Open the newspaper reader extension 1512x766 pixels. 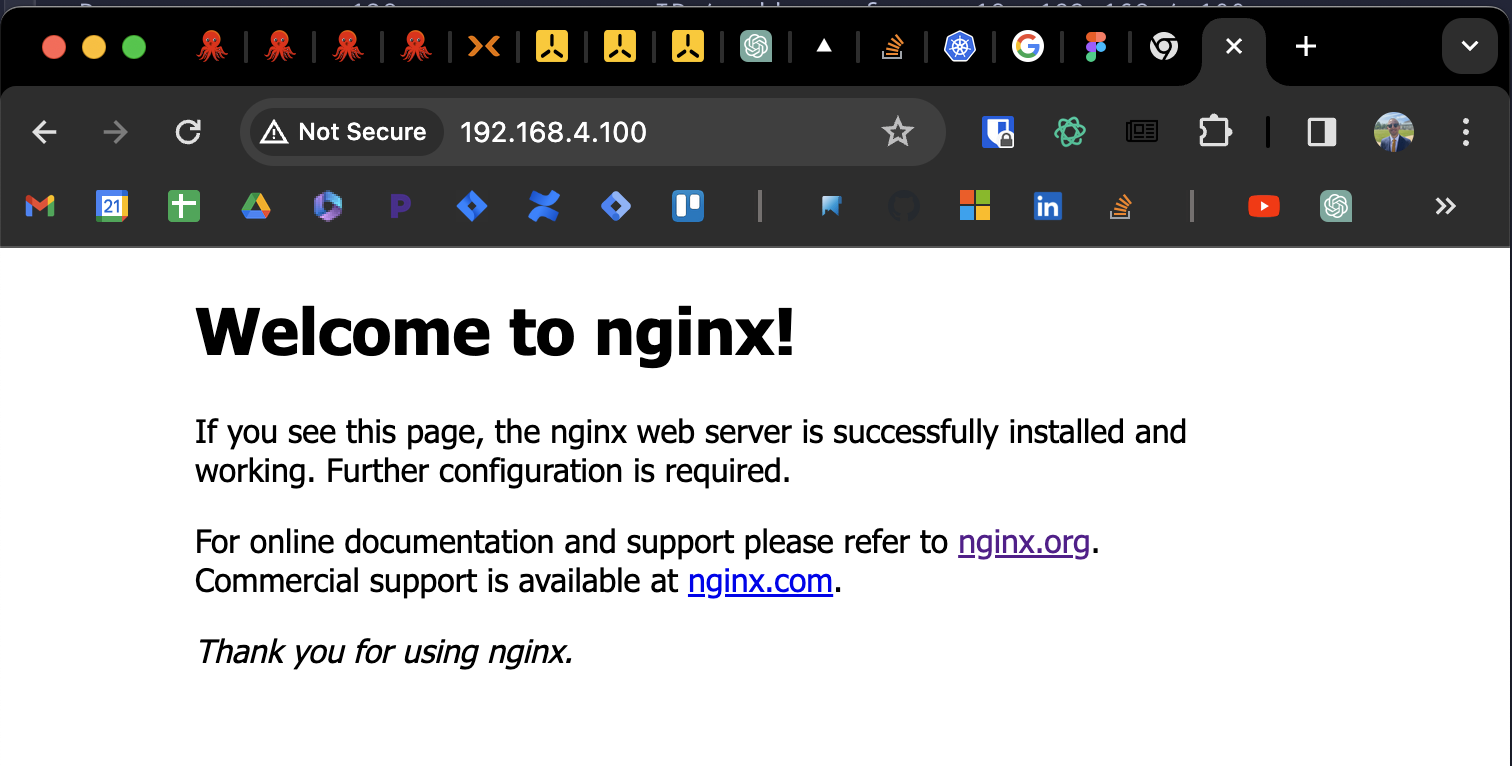(1142, 132)
